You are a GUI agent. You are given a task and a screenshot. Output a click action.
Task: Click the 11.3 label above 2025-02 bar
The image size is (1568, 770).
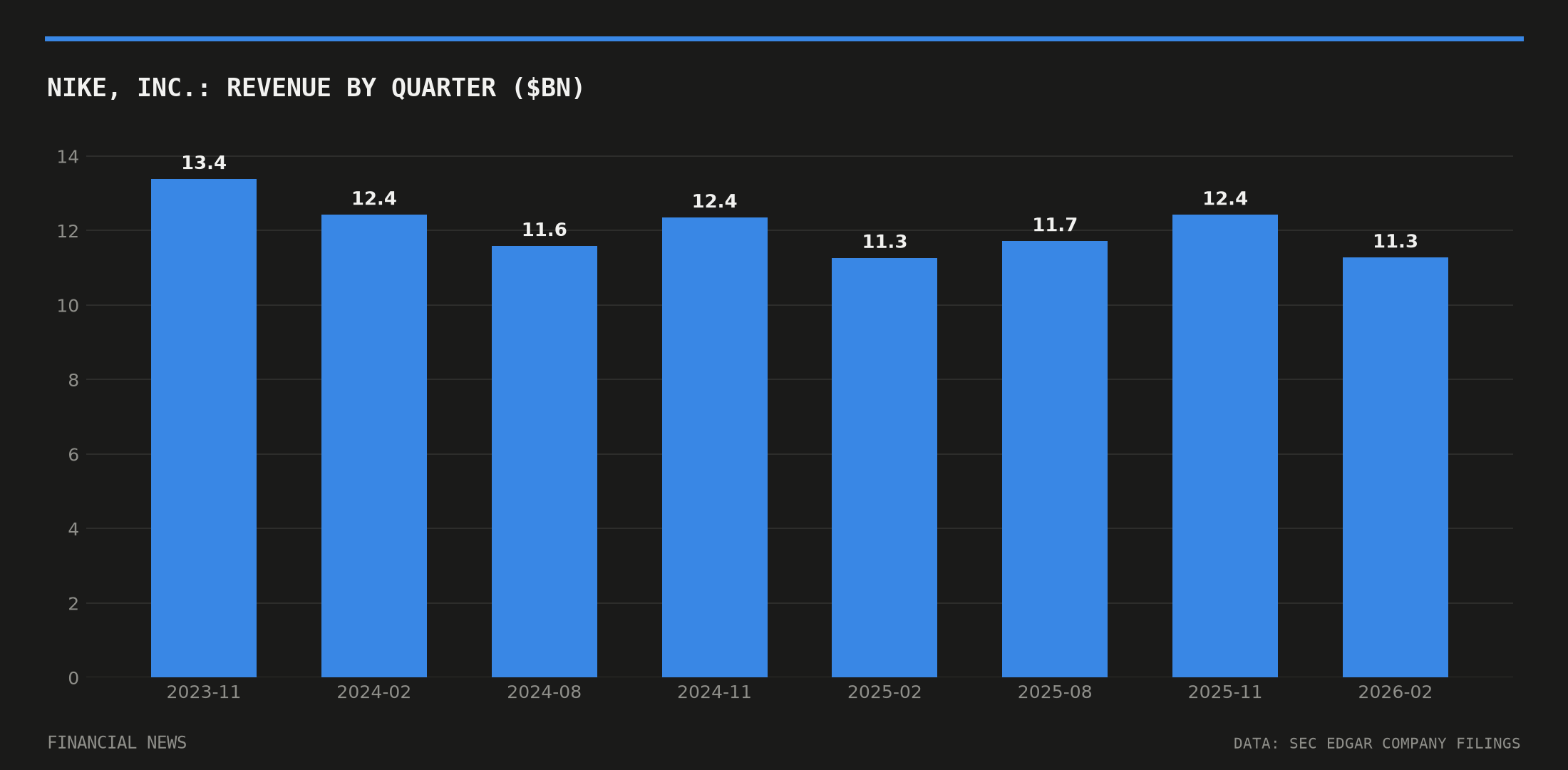884,242
